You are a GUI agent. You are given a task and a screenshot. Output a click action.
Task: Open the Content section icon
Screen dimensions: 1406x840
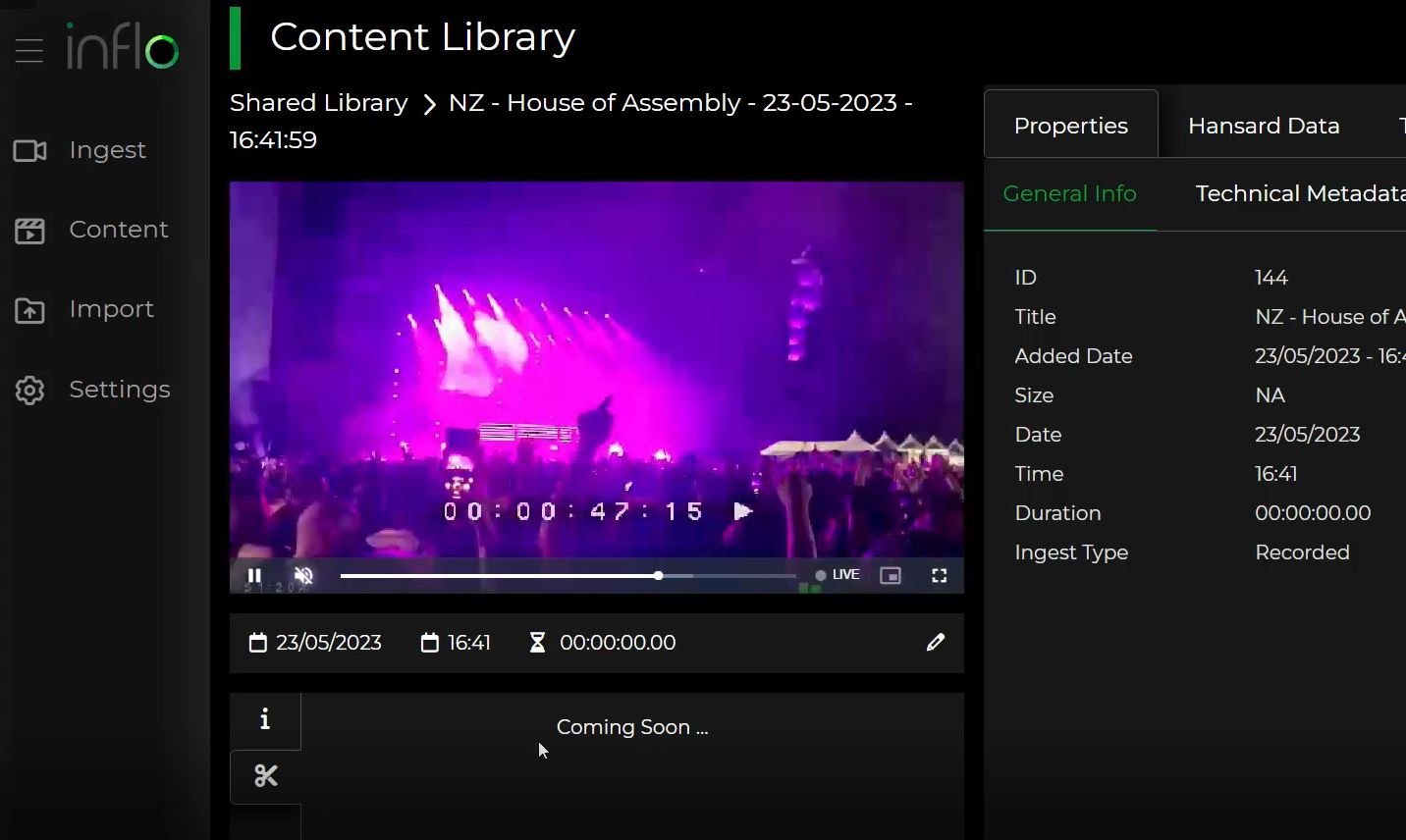[x=29, y=231]
